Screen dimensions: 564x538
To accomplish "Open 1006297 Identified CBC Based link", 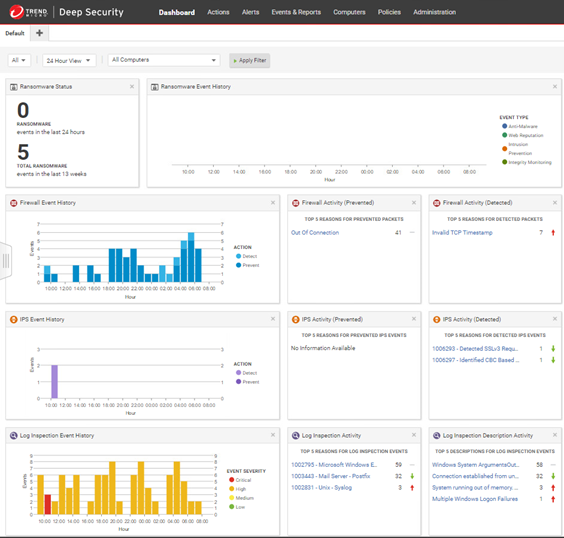I will click(x=476, y=360).
